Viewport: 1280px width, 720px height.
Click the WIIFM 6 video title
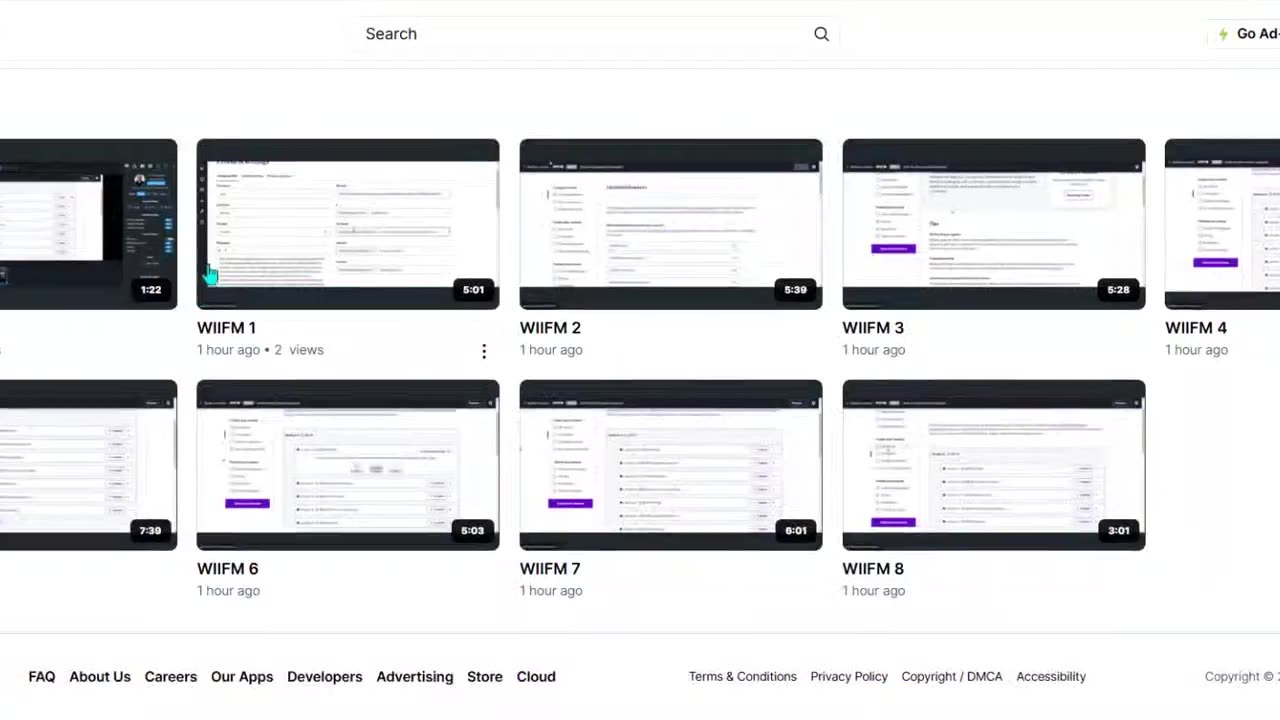pyautogui.click(x=227, y=569)
